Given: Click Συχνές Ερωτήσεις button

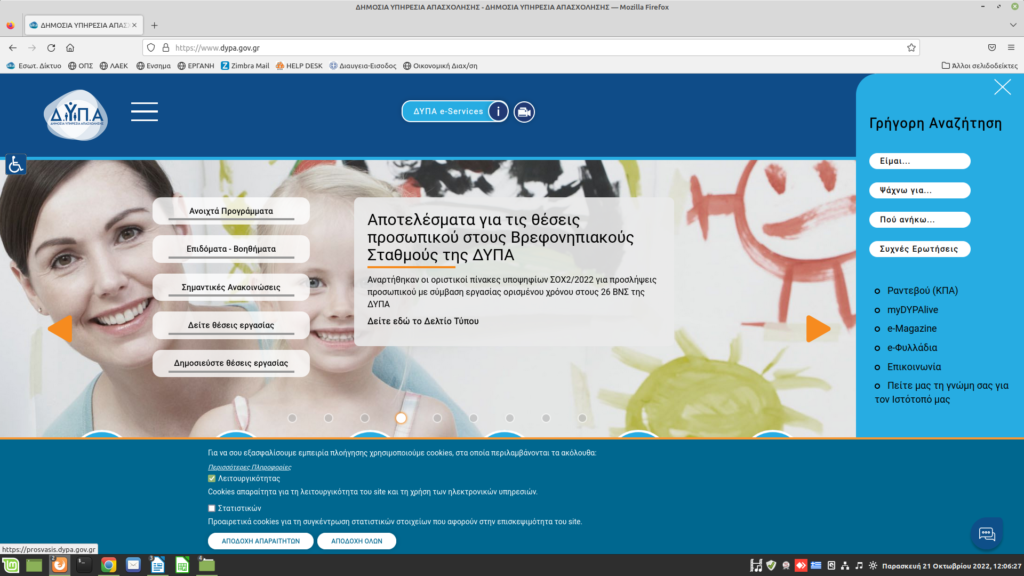Looking at the screenshot, I should click(x=920, y=249).
